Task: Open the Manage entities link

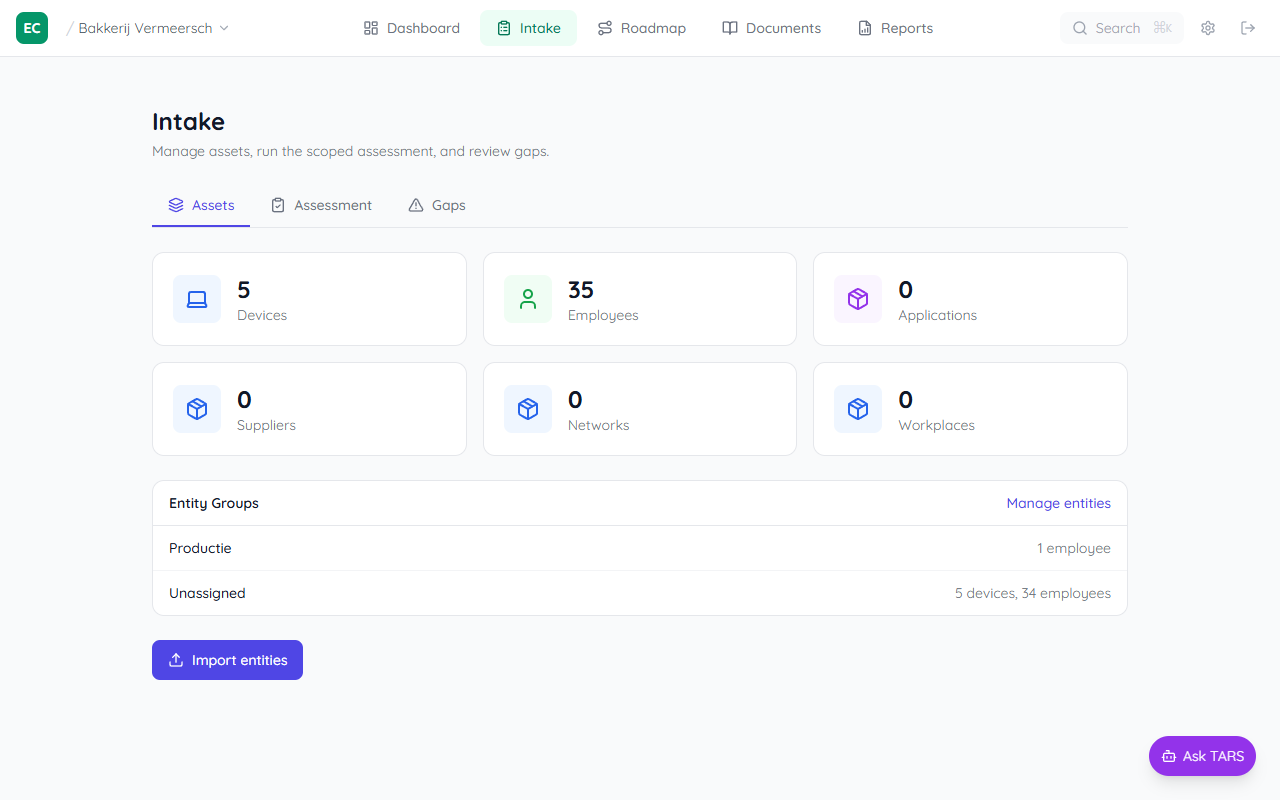Action: coord(1058,503)
